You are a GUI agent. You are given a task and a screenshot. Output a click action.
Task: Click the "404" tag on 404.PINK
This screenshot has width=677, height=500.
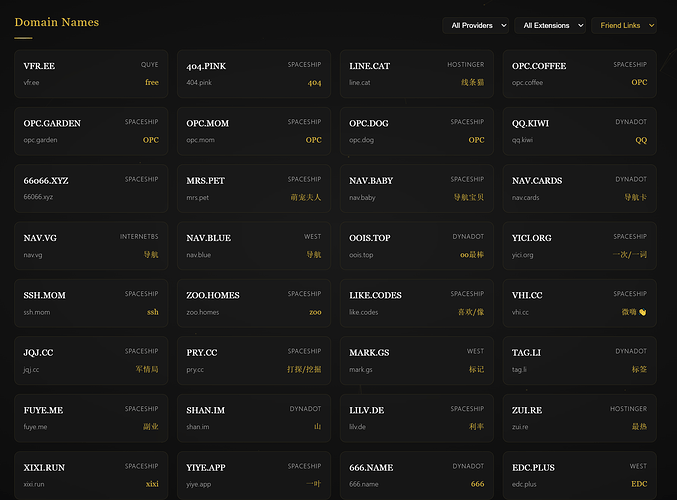[x=314, y=82]
